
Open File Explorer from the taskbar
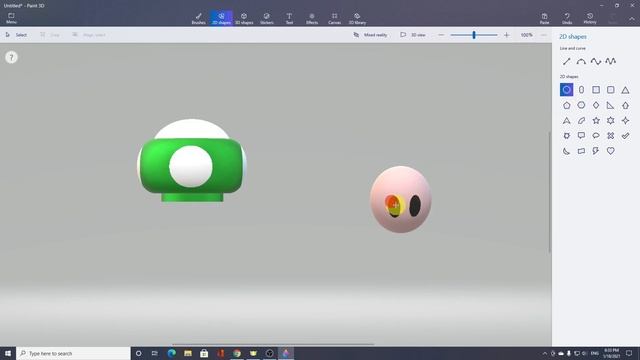[x=188, y=353]
